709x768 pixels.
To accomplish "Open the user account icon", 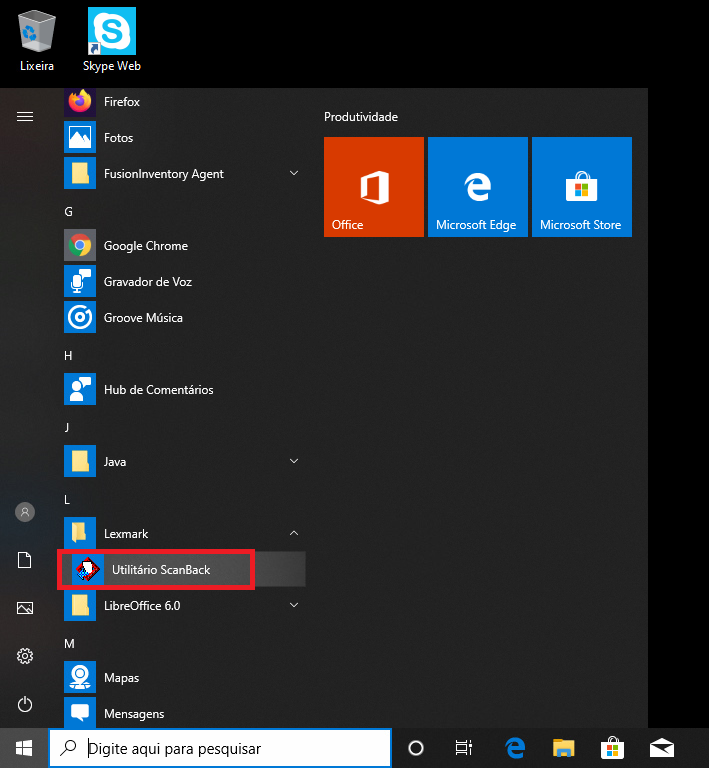I will point(25,512).
